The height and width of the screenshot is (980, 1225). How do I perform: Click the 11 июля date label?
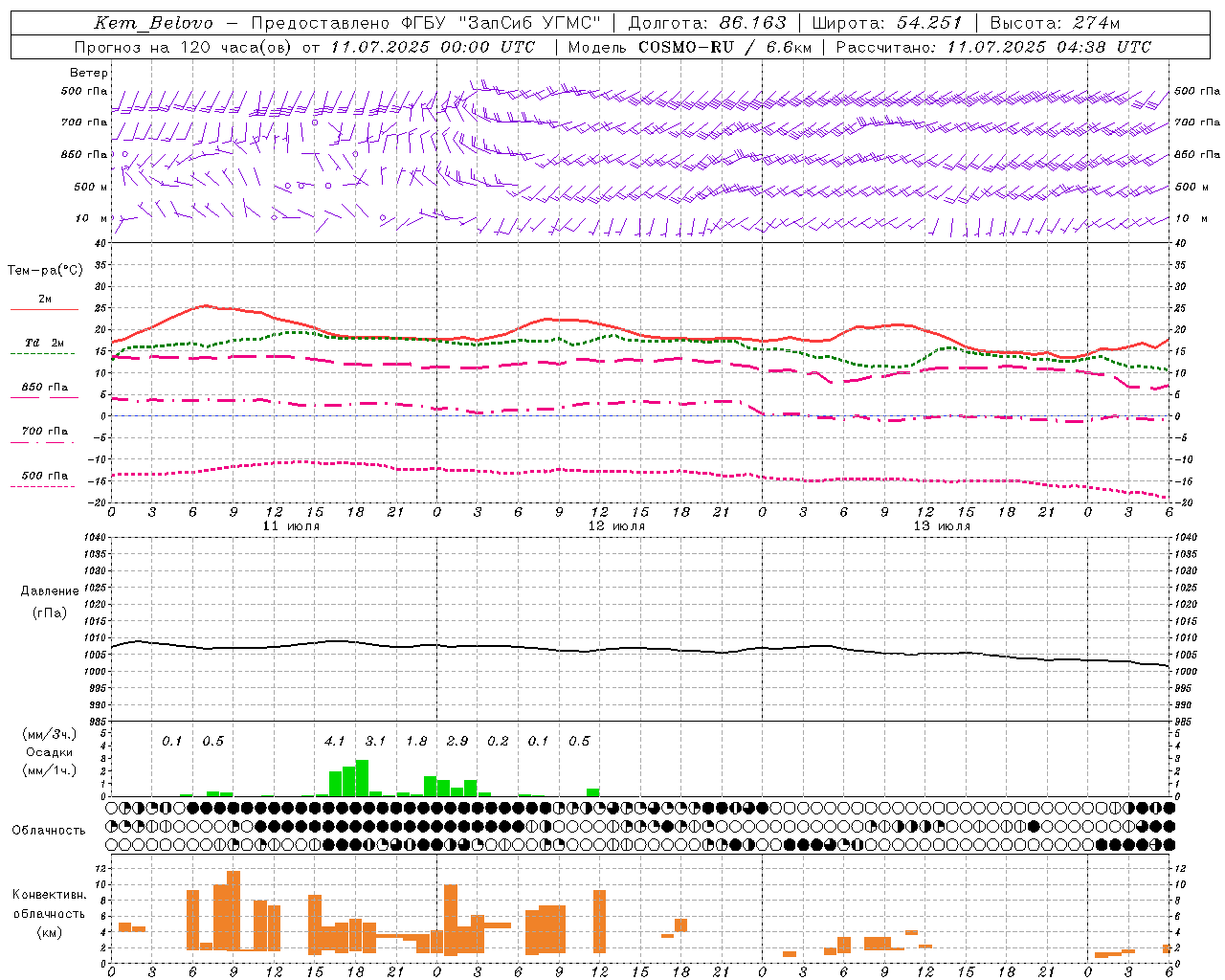click(x=291, y=526)
